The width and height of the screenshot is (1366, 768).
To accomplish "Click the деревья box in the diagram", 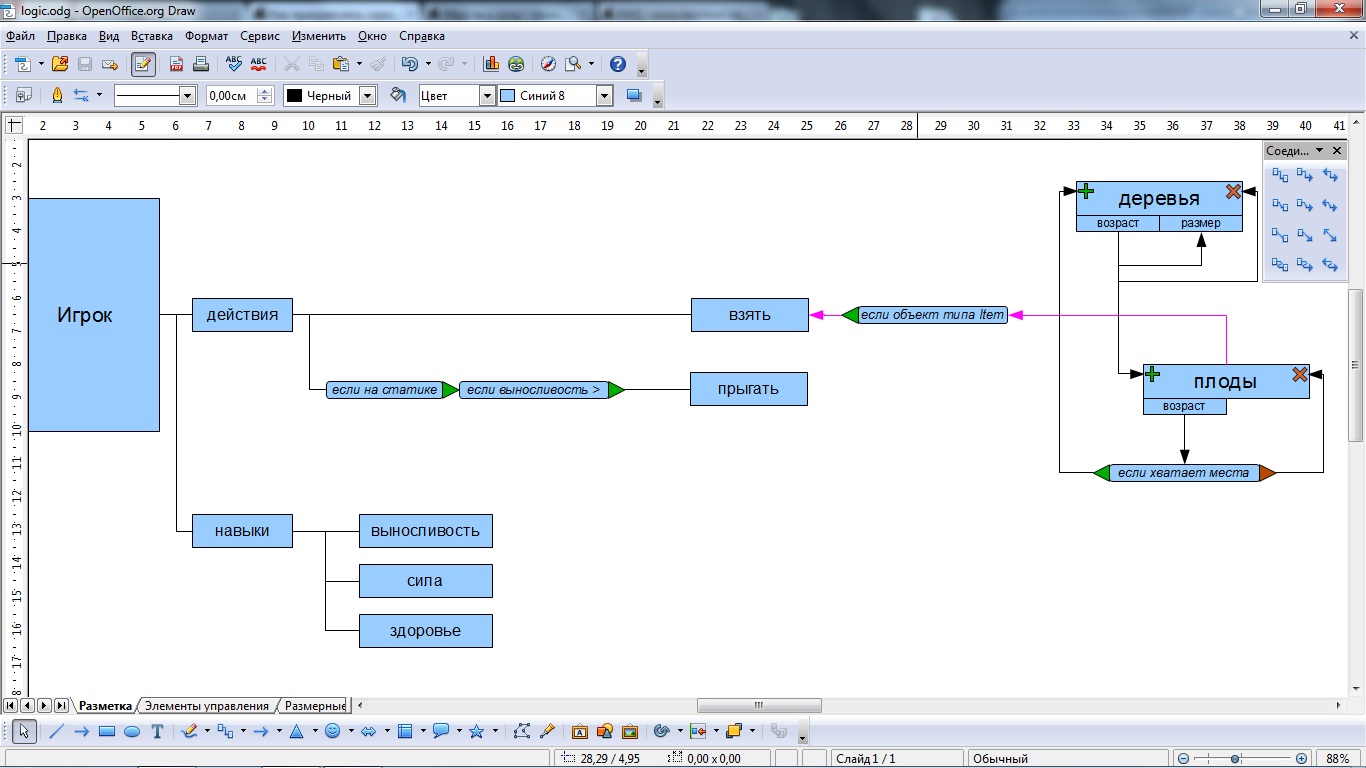I will (x=1159, y=198).
